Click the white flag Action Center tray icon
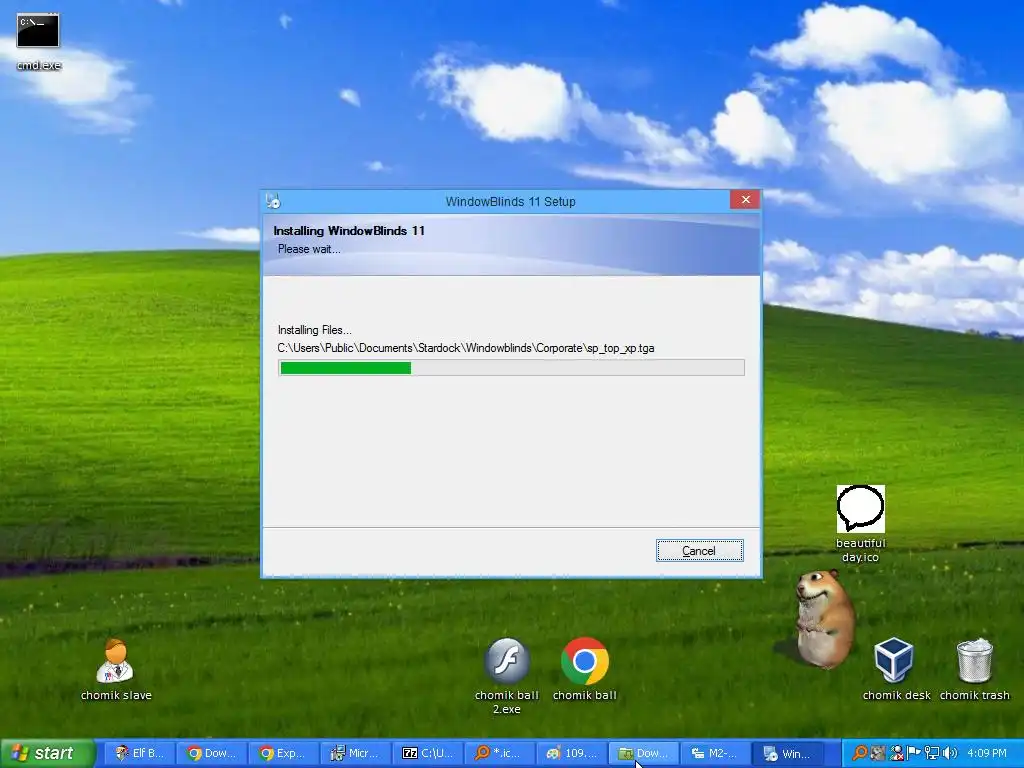 point(914,753)
